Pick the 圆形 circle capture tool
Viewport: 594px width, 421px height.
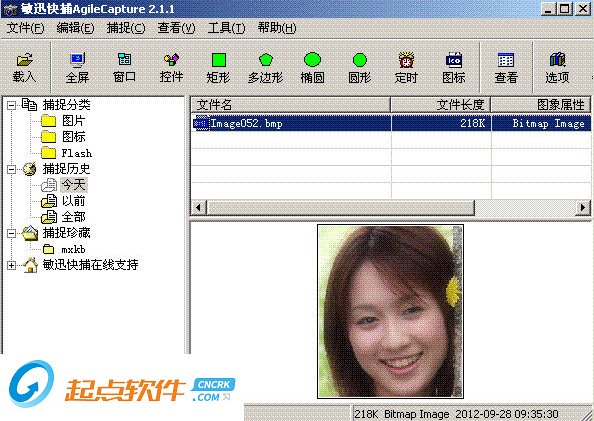point(360,68)
